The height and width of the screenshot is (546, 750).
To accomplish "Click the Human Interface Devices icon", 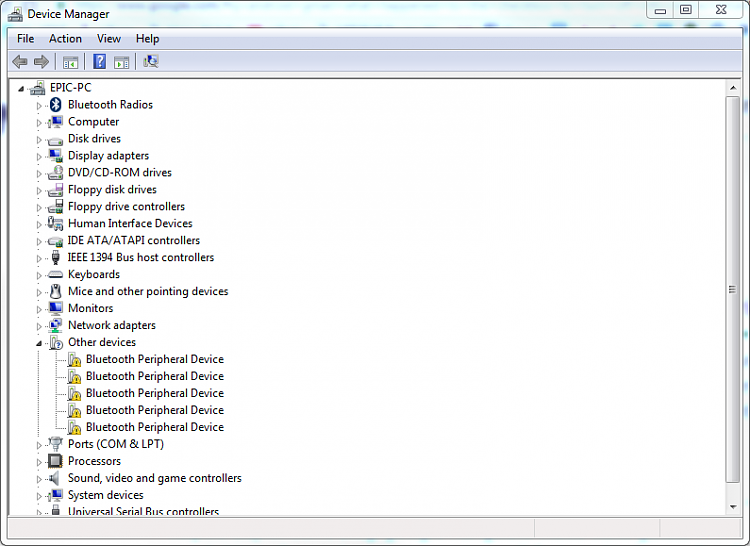I will point(55,223).
